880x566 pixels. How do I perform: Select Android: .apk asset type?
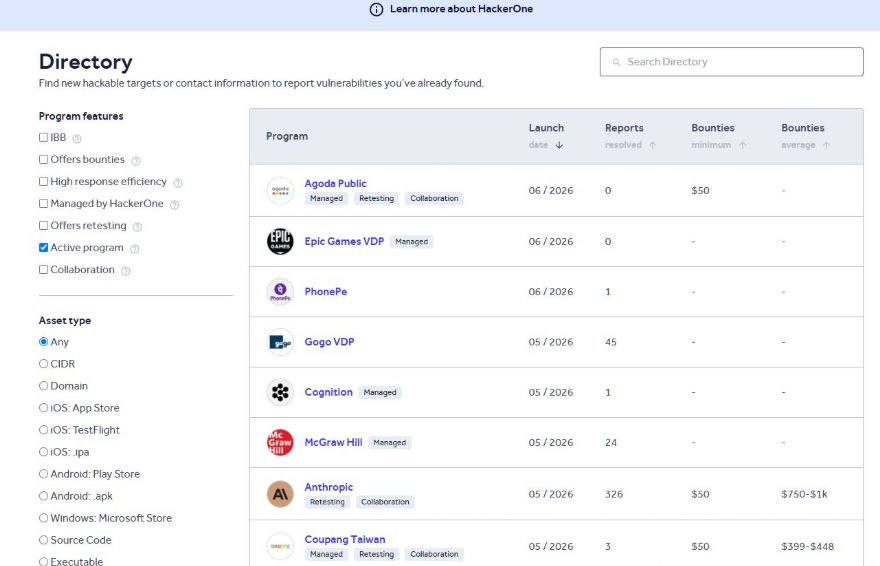pos(43,496)
